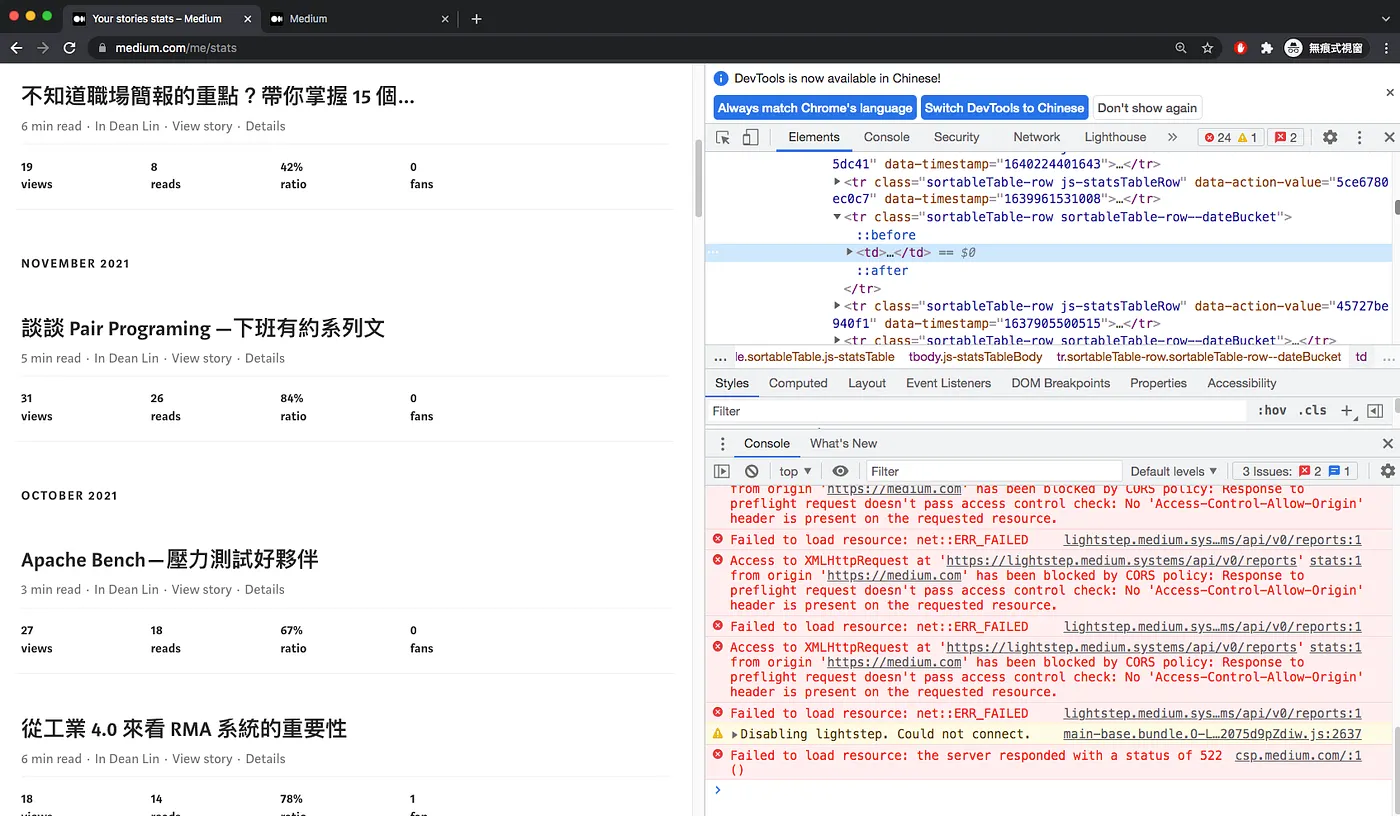
Task: Click the 2 issues badge in toolbar
Action: [1286, 137]
